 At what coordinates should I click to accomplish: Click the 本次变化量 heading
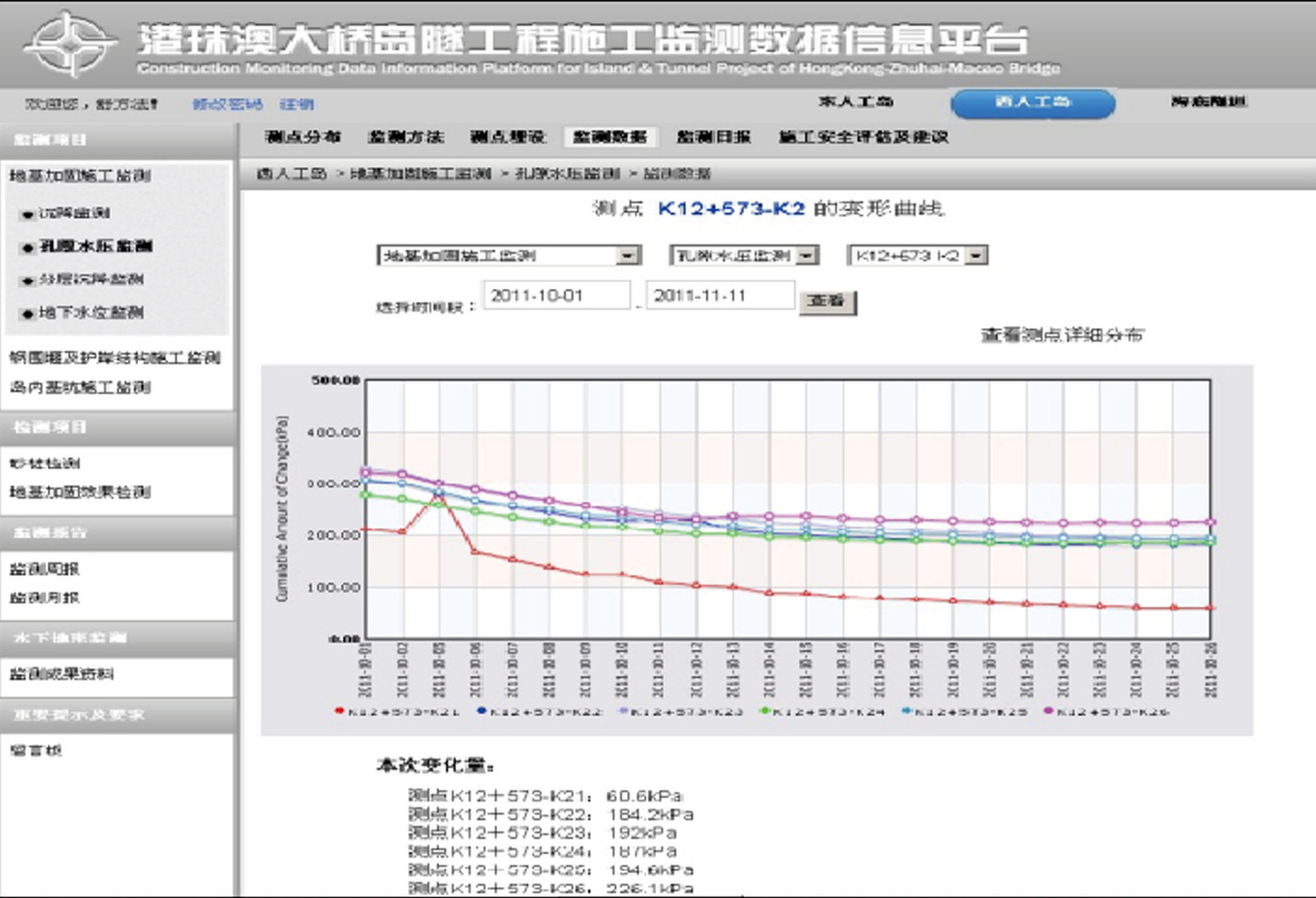435,766
